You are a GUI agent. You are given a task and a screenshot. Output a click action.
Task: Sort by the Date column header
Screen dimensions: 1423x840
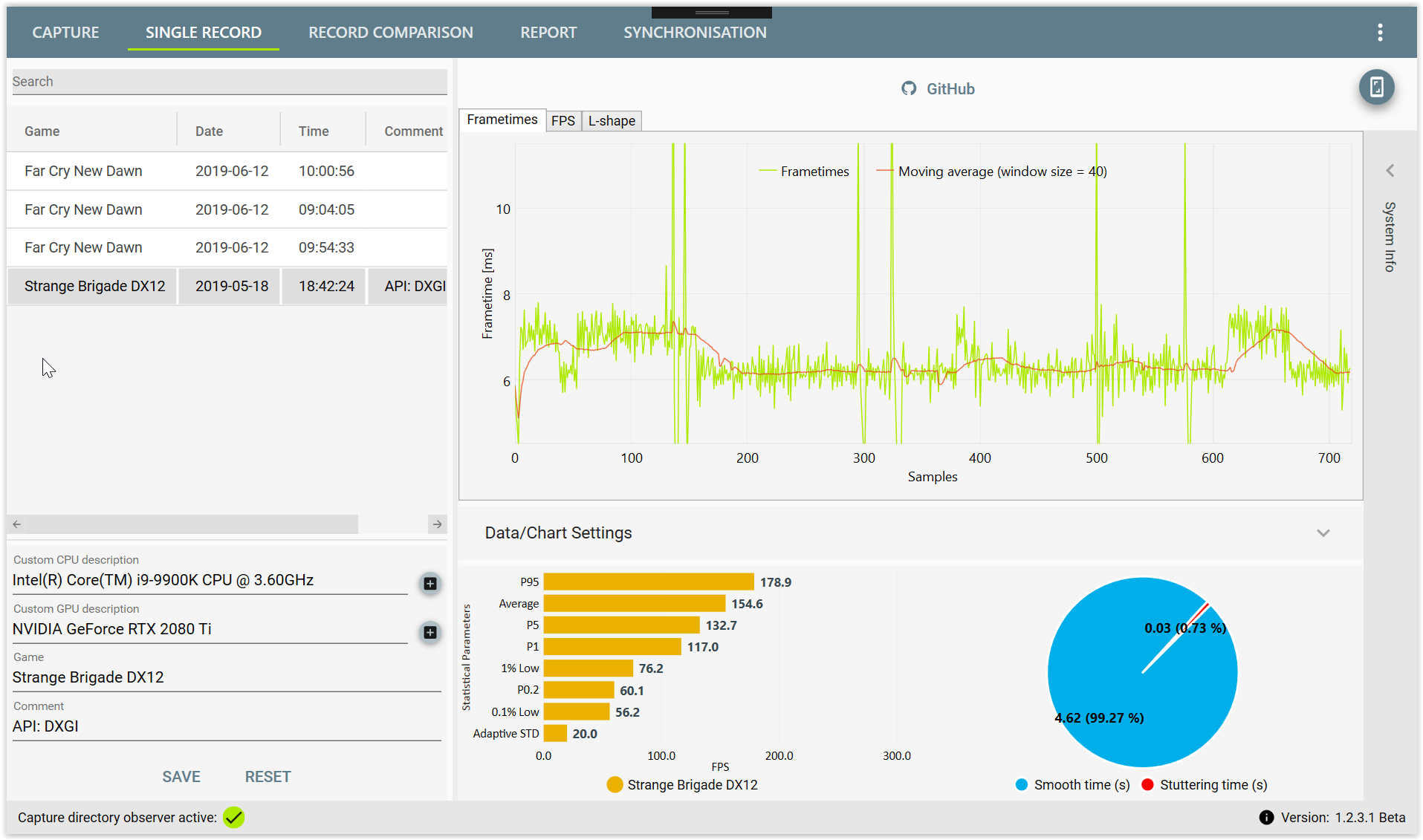[x=209, y=131]
